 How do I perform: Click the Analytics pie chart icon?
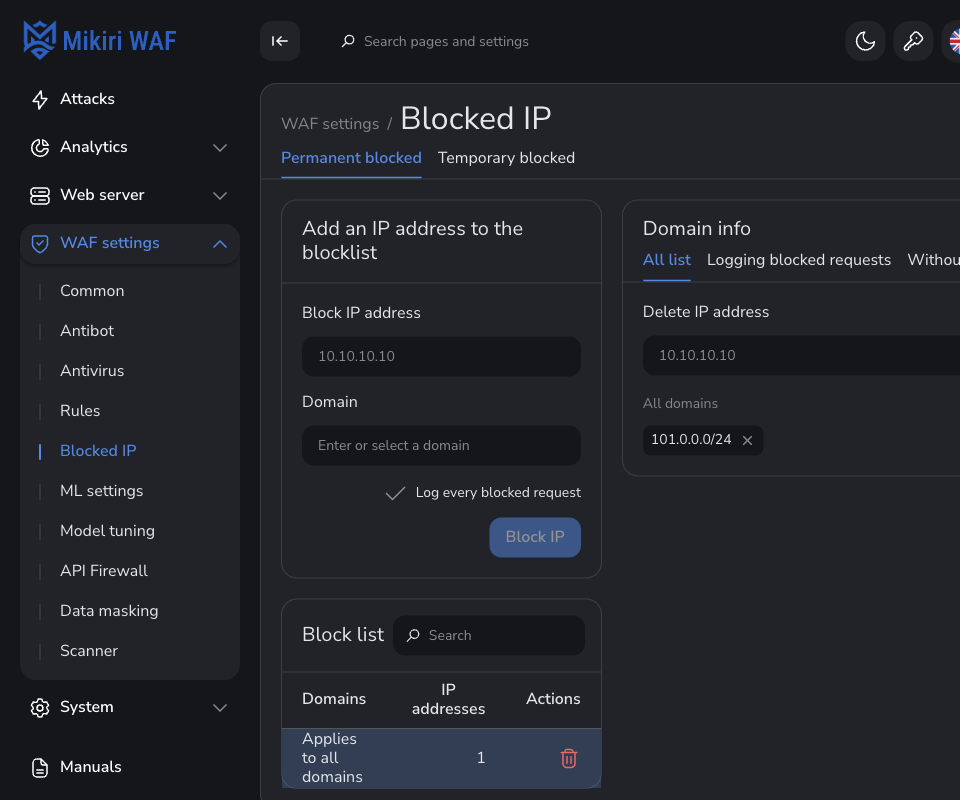[x=40, y=148]
